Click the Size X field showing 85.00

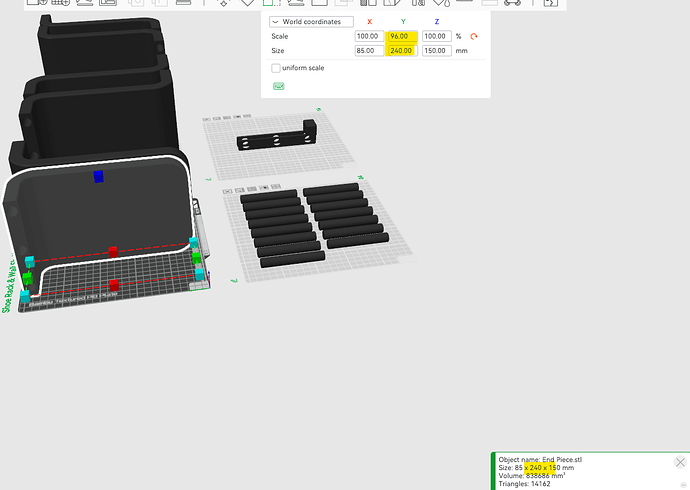tap(369, 51)
